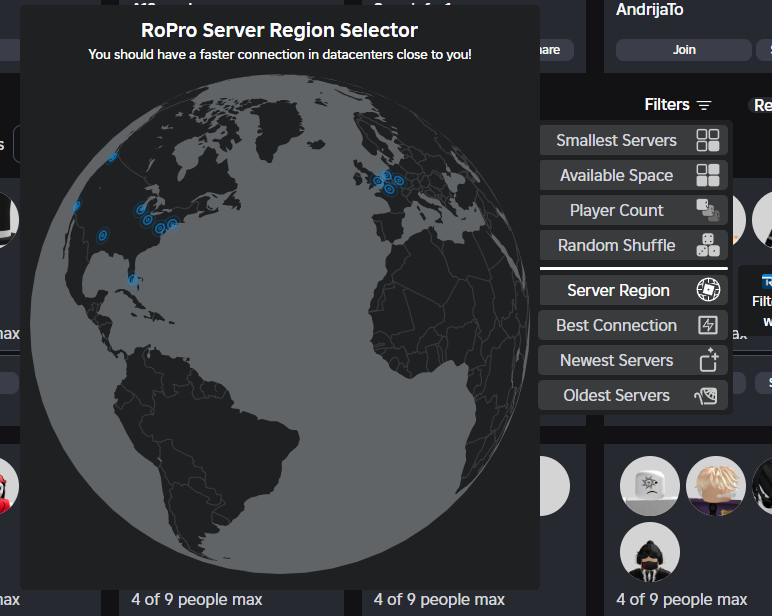Join the AndrijaTo server
Screen dimensions: 772x616
tap(684, 50)
